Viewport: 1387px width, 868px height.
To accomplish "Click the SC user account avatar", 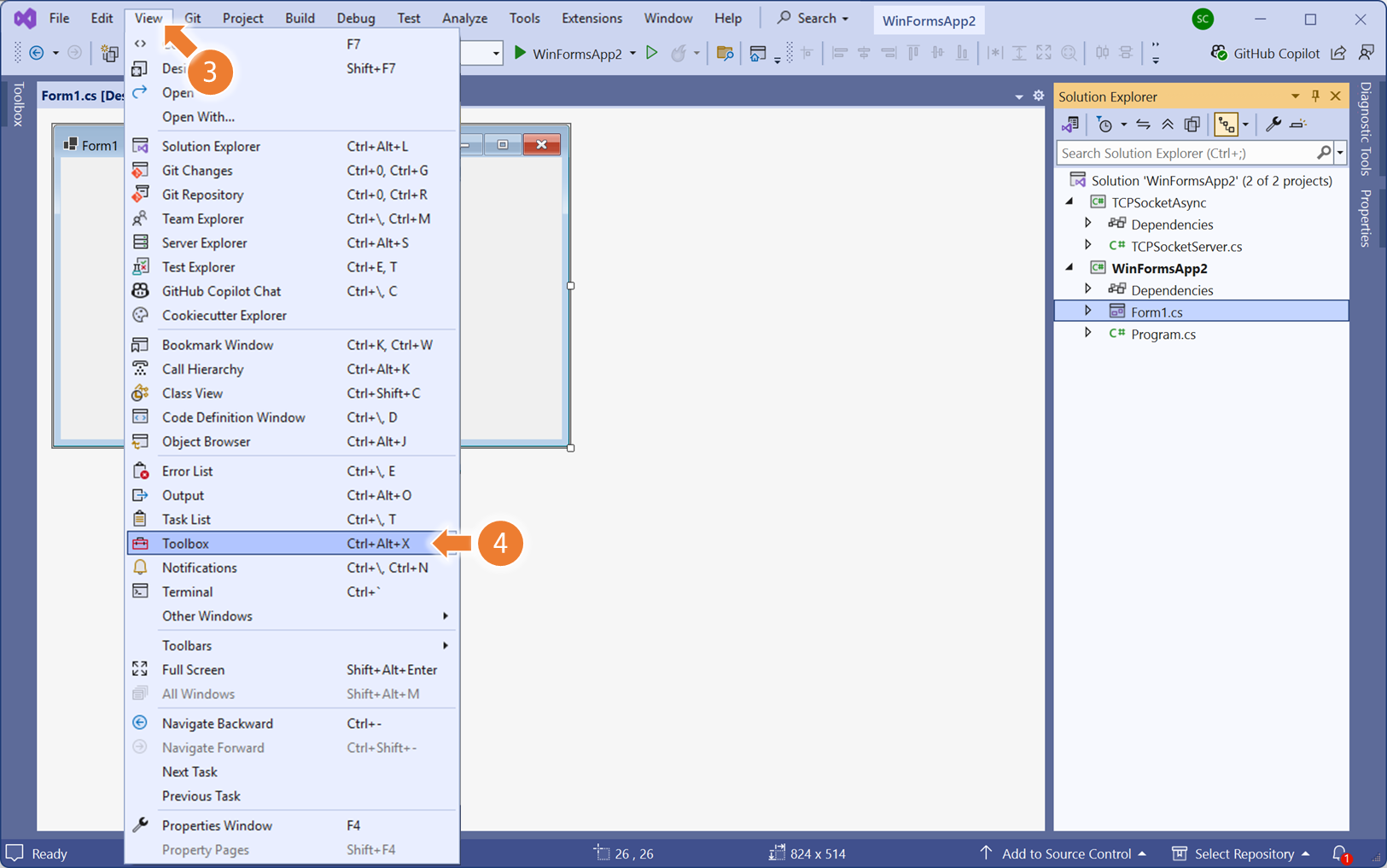I will 1203,19.
